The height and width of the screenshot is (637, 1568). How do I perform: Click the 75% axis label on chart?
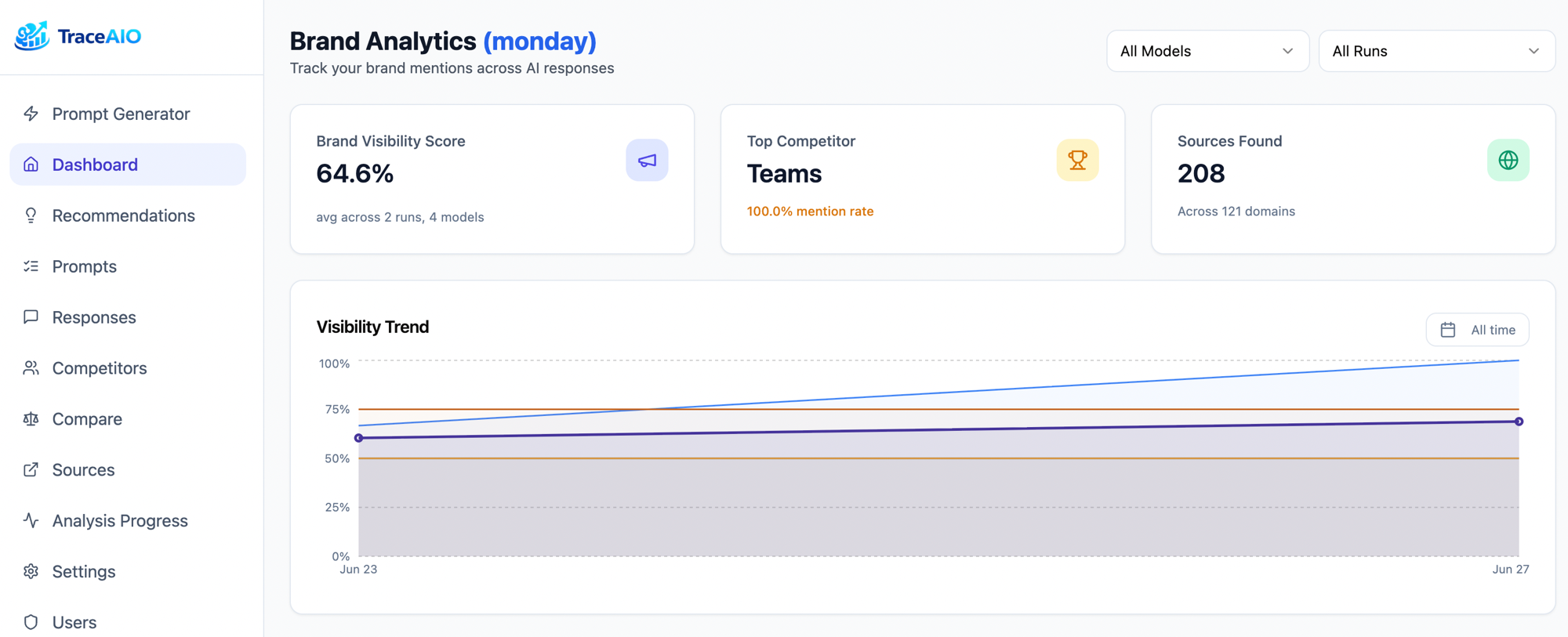click(x=337, y=409)
